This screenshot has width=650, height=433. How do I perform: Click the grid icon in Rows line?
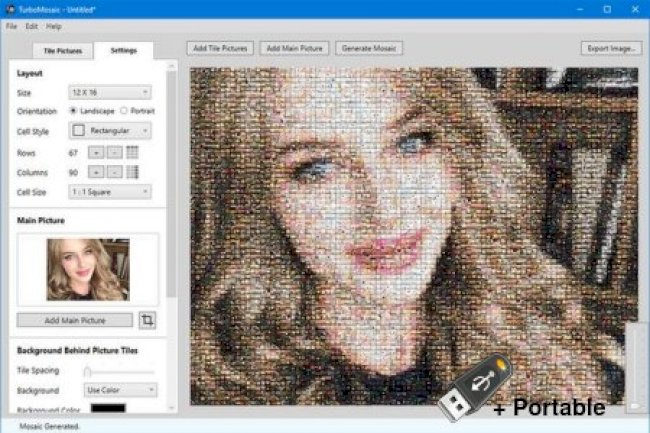132,152
